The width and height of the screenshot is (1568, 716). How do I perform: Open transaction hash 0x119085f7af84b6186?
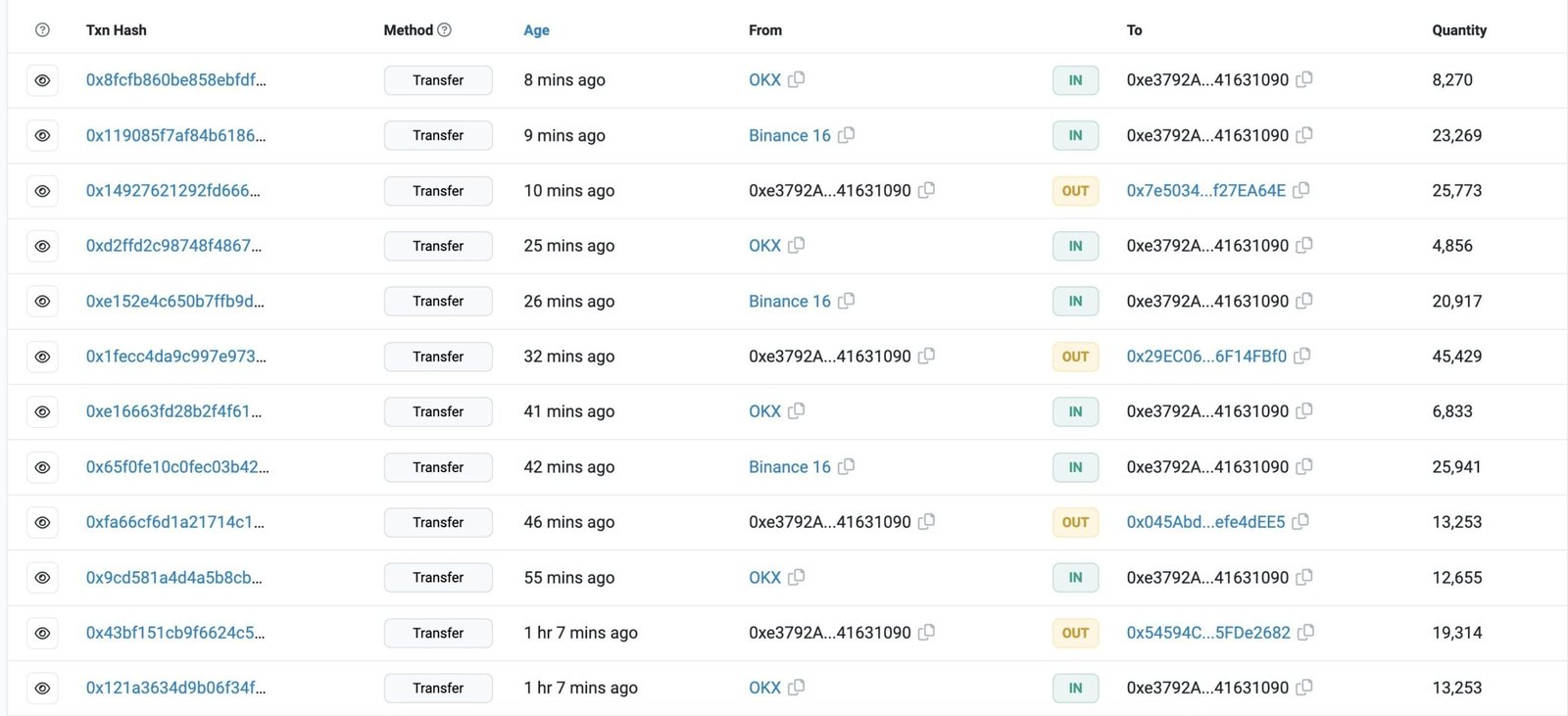point(175,135)
